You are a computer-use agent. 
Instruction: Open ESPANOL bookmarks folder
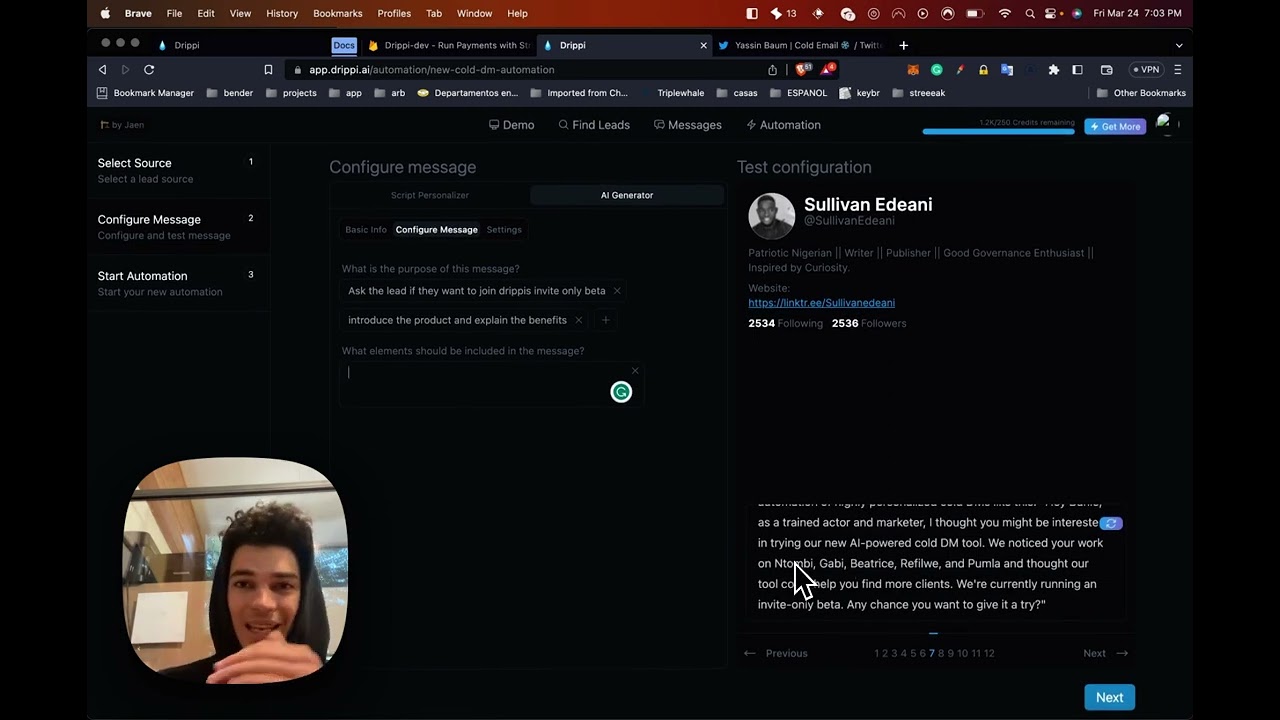(798, 93)
